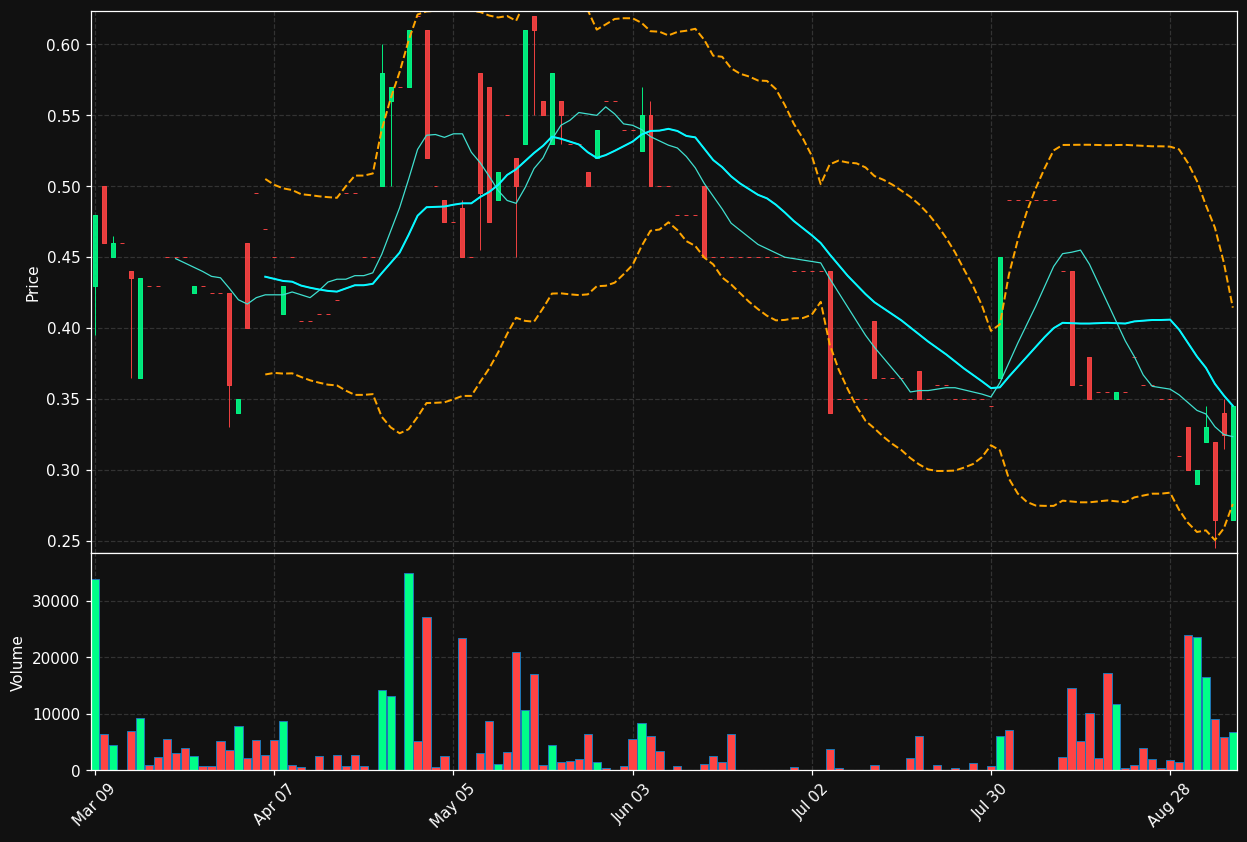Click the Volume axis title
1247x842 pixels.
18,663
